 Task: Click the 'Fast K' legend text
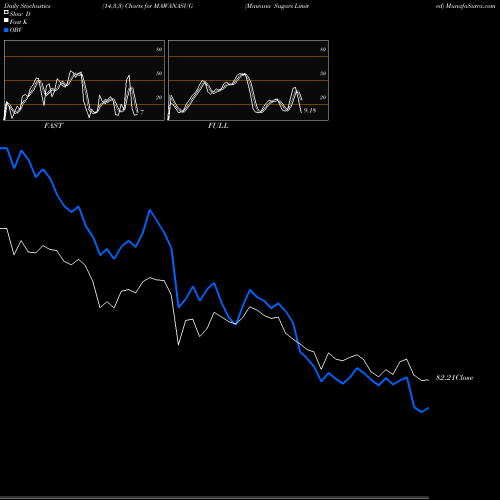tap(19, 22)
